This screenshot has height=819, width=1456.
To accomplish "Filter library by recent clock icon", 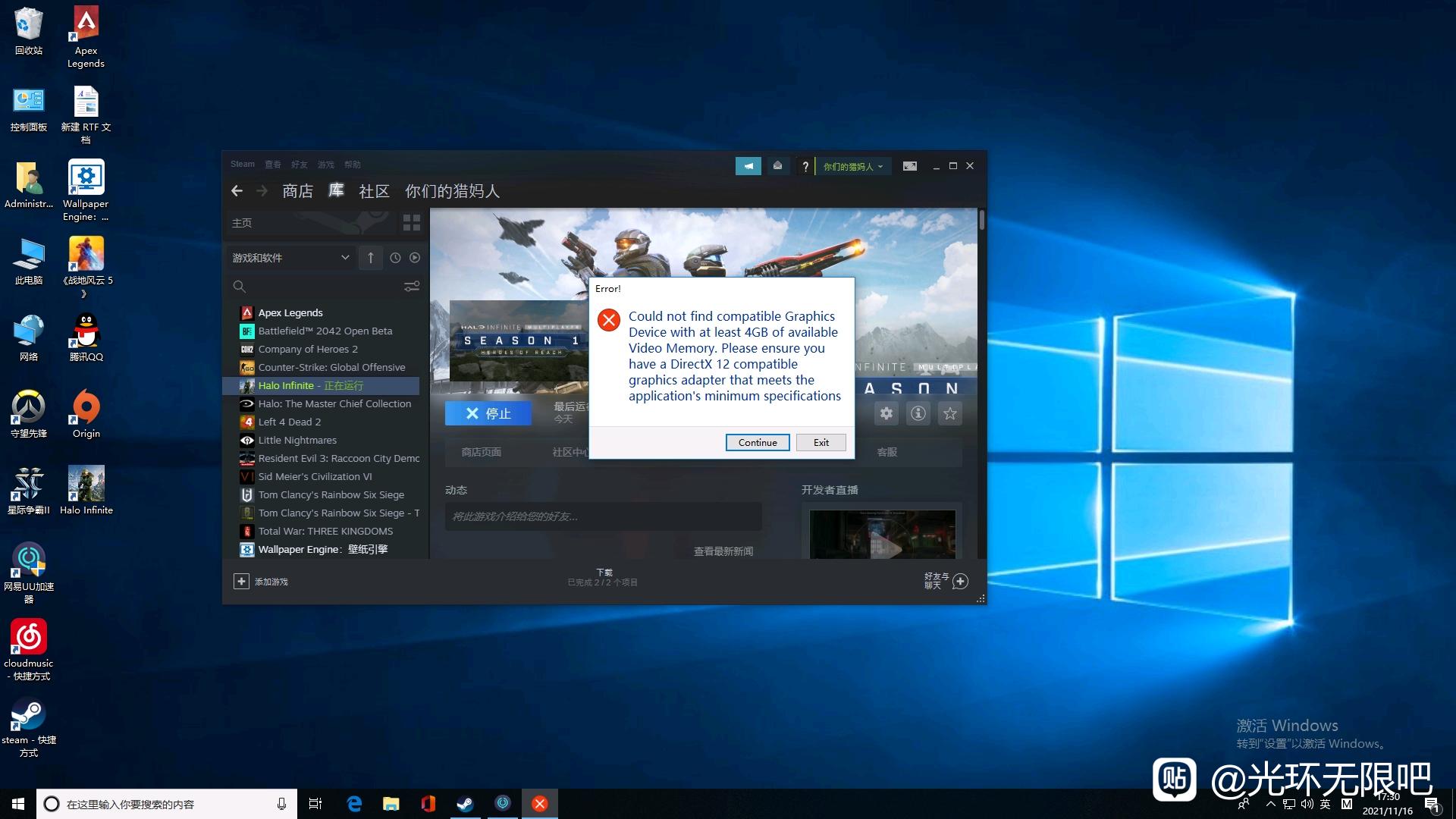I will (395, 258).
